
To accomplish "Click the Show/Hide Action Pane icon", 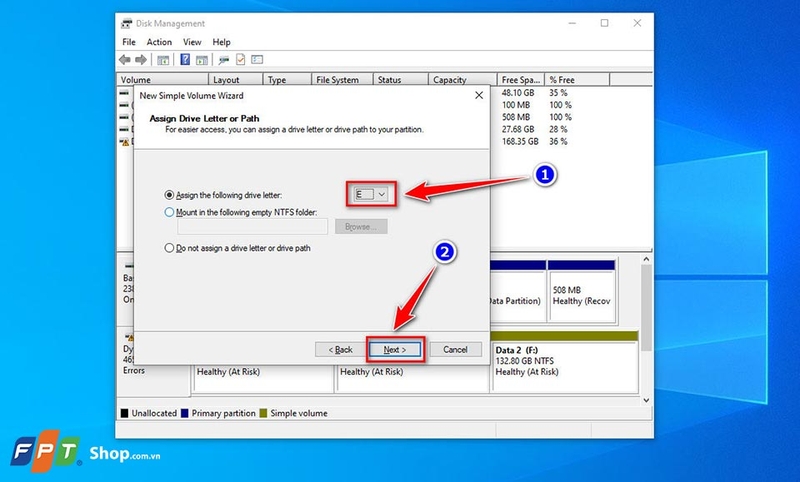I will pyautogui.click(x=202, y=60).
